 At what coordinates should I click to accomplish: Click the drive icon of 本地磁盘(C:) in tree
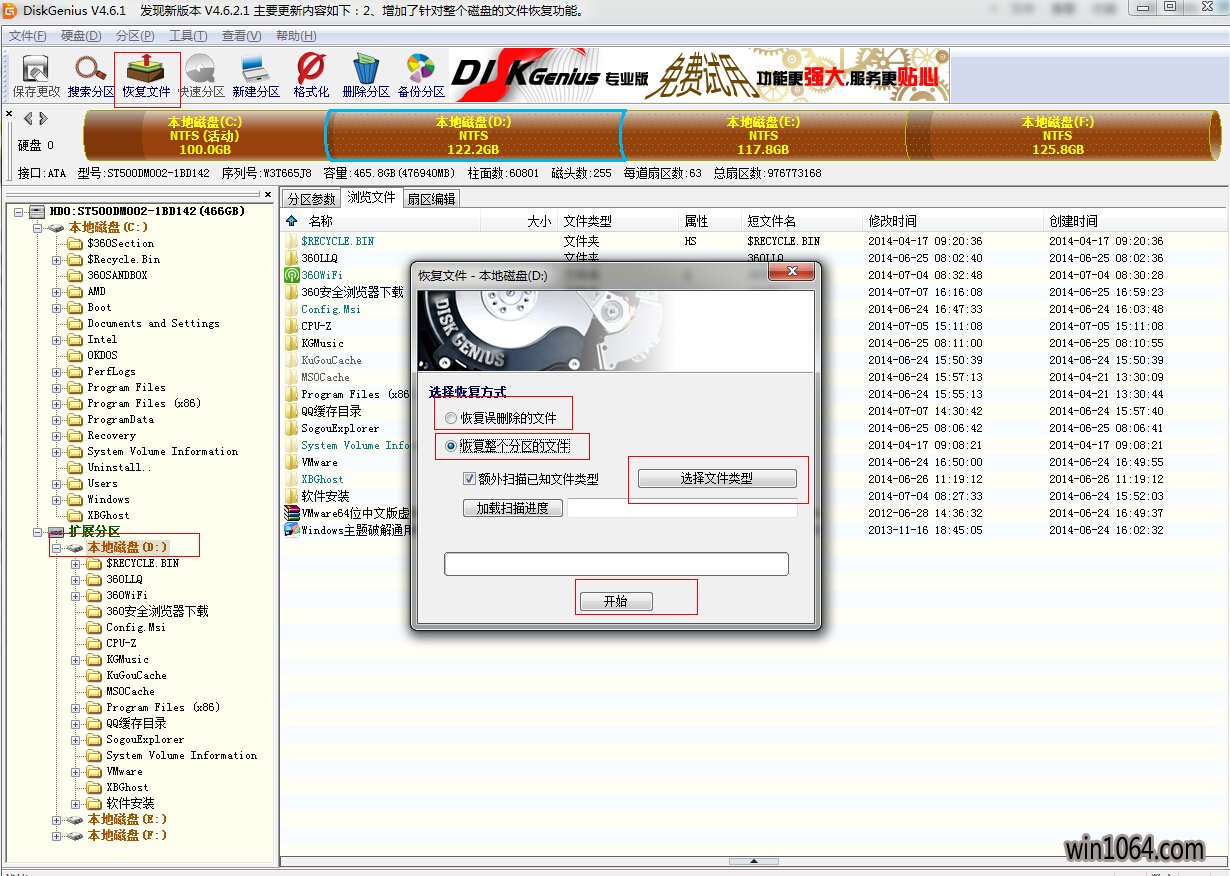pos(56,227)
